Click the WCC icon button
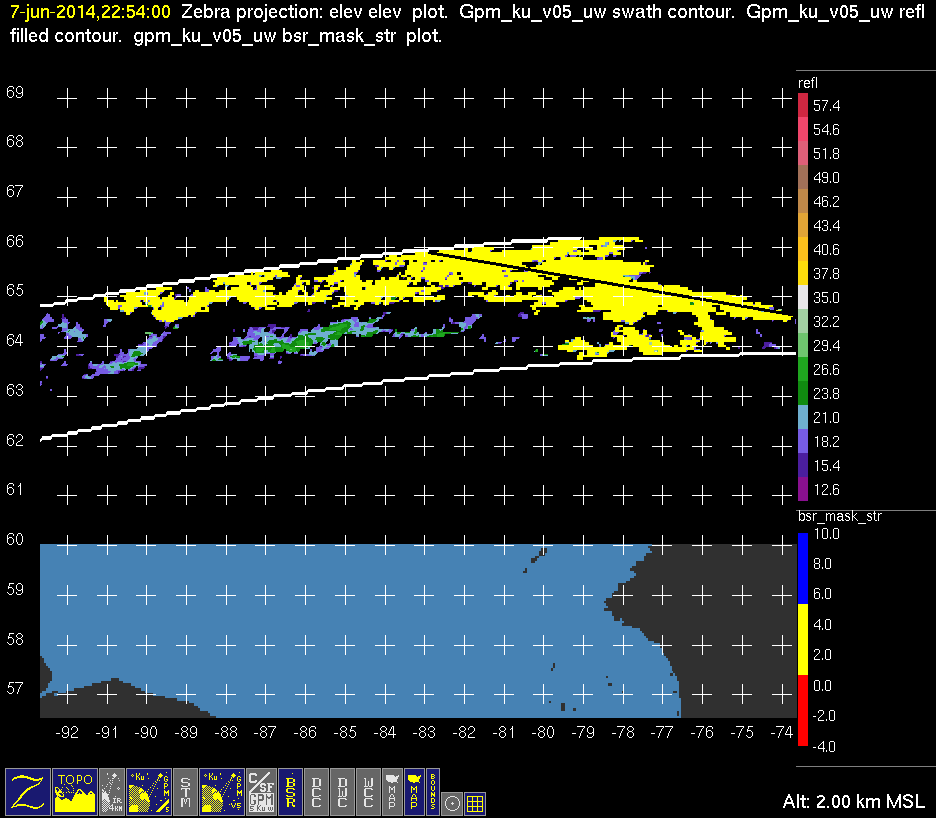This screenshot has width=936, height=818. point(368,791)
